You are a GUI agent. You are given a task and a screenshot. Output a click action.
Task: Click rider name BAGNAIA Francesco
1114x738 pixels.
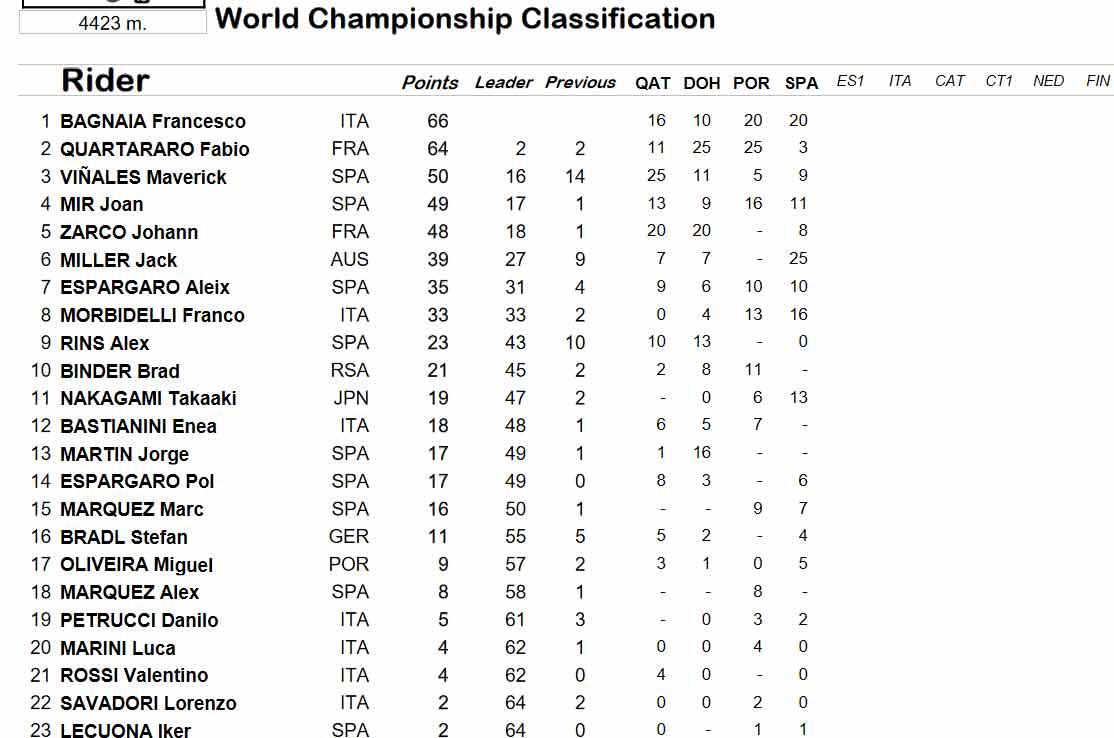(x=153, y=121)
